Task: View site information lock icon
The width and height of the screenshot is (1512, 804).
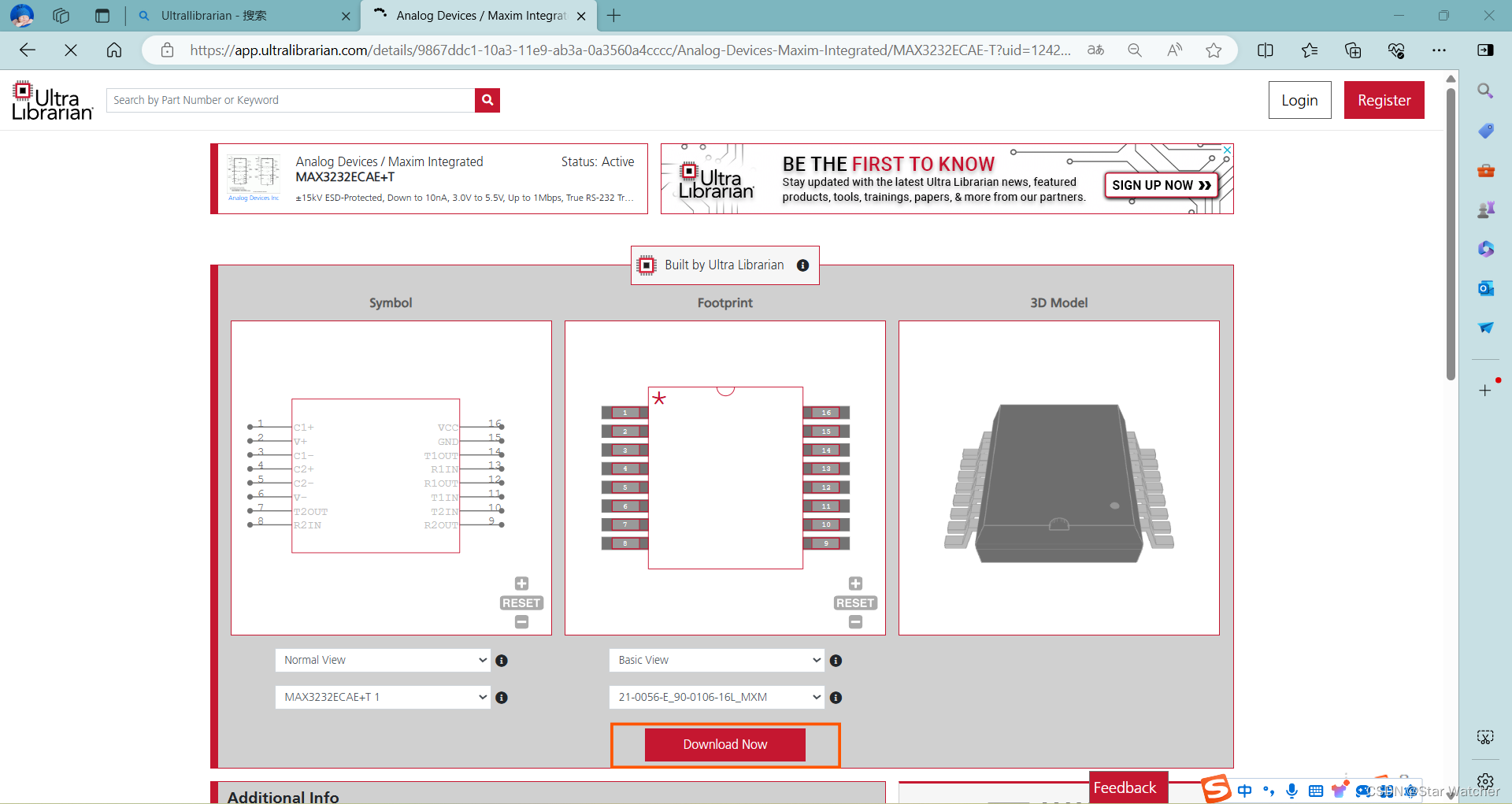Action: point(167,50)
